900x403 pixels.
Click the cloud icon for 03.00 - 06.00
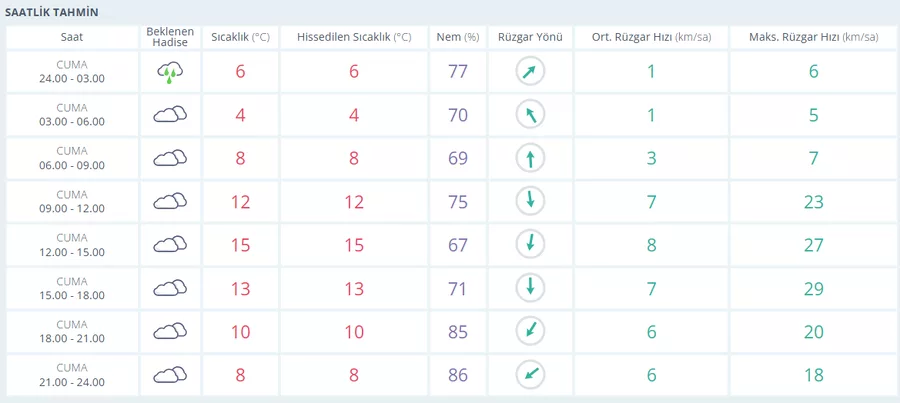pyautogui.click(x=170, y=115)
